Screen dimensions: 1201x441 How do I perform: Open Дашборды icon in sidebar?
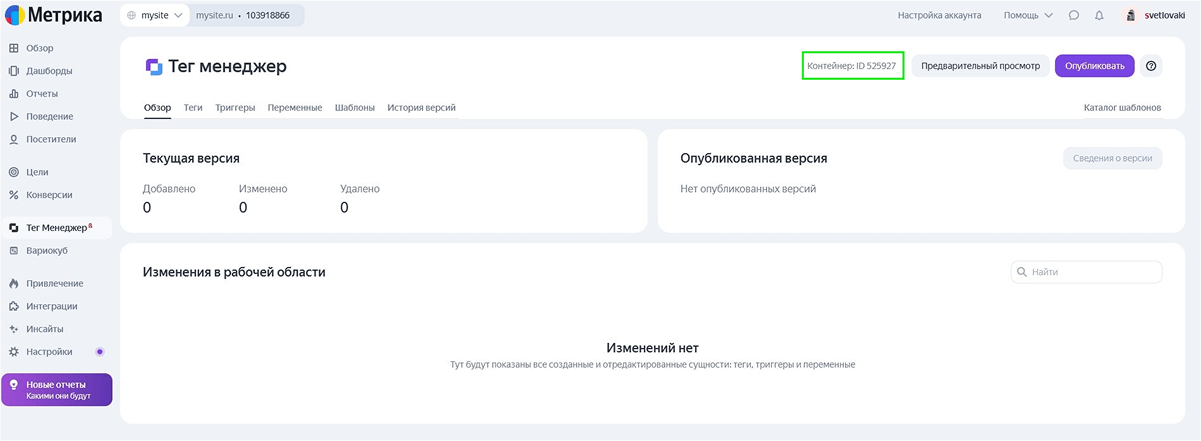[x=14, y=71]
